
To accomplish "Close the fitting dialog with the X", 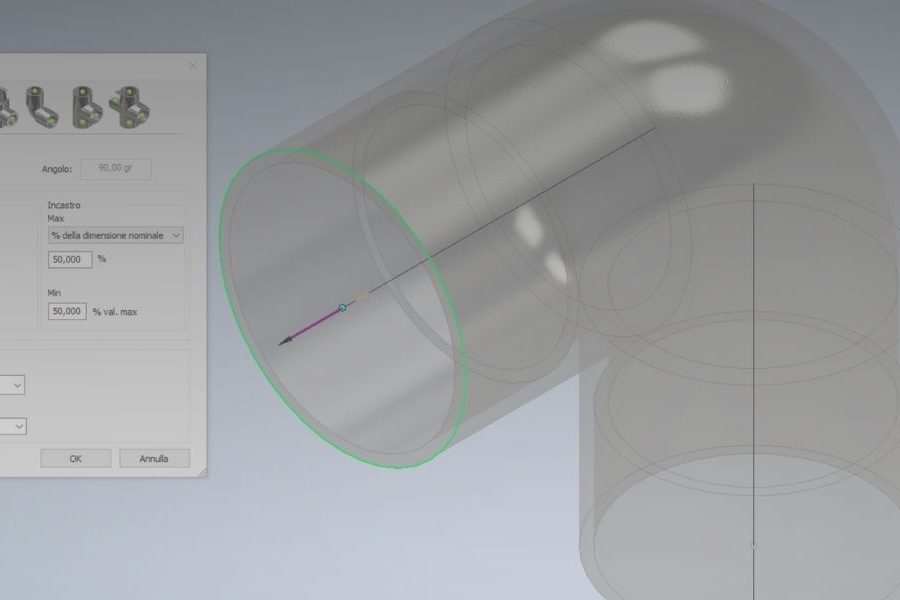I will click(x=193, y=66).
